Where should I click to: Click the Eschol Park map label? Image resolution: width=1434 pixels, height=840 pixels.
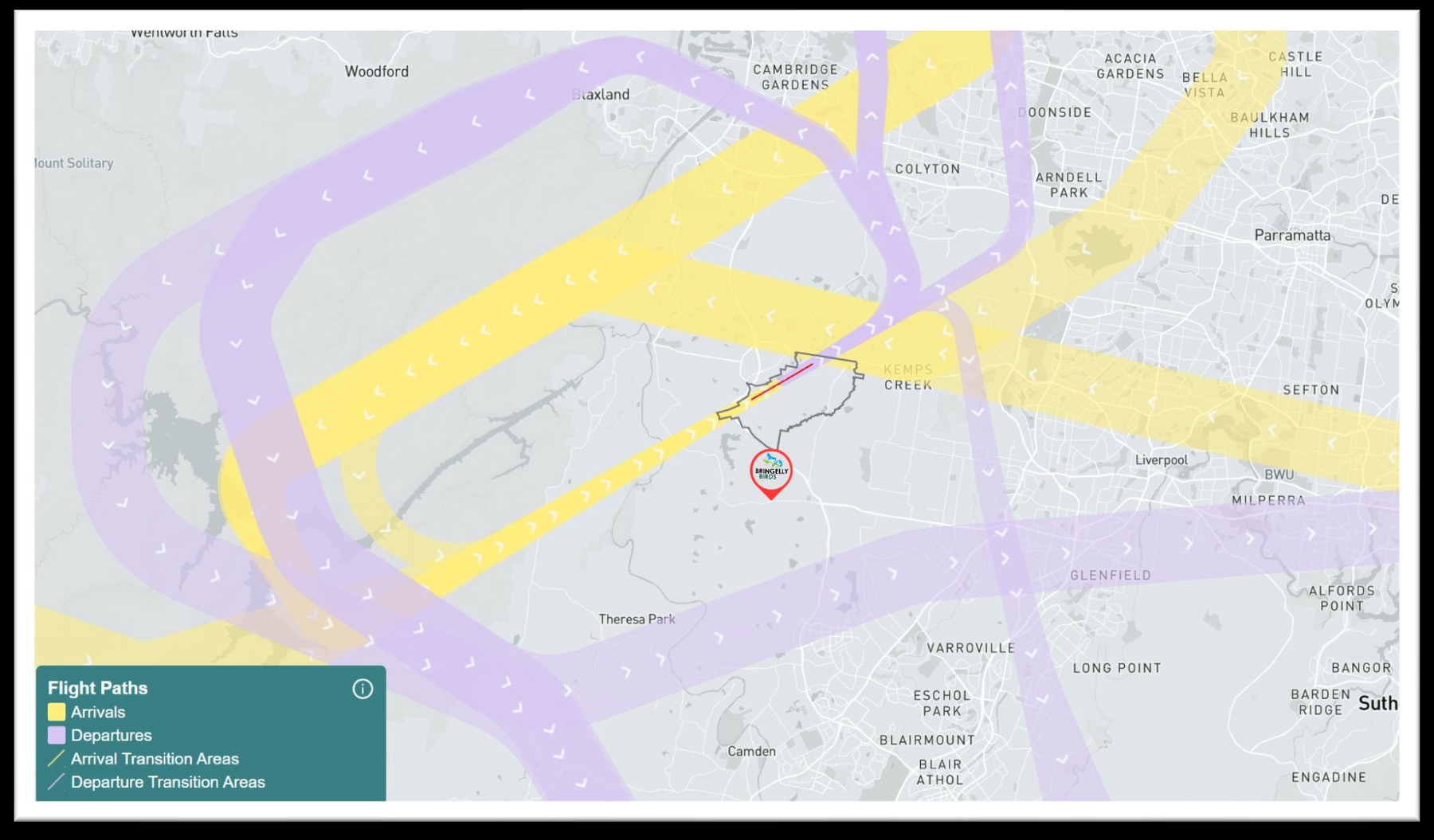(x=942, y=703)
